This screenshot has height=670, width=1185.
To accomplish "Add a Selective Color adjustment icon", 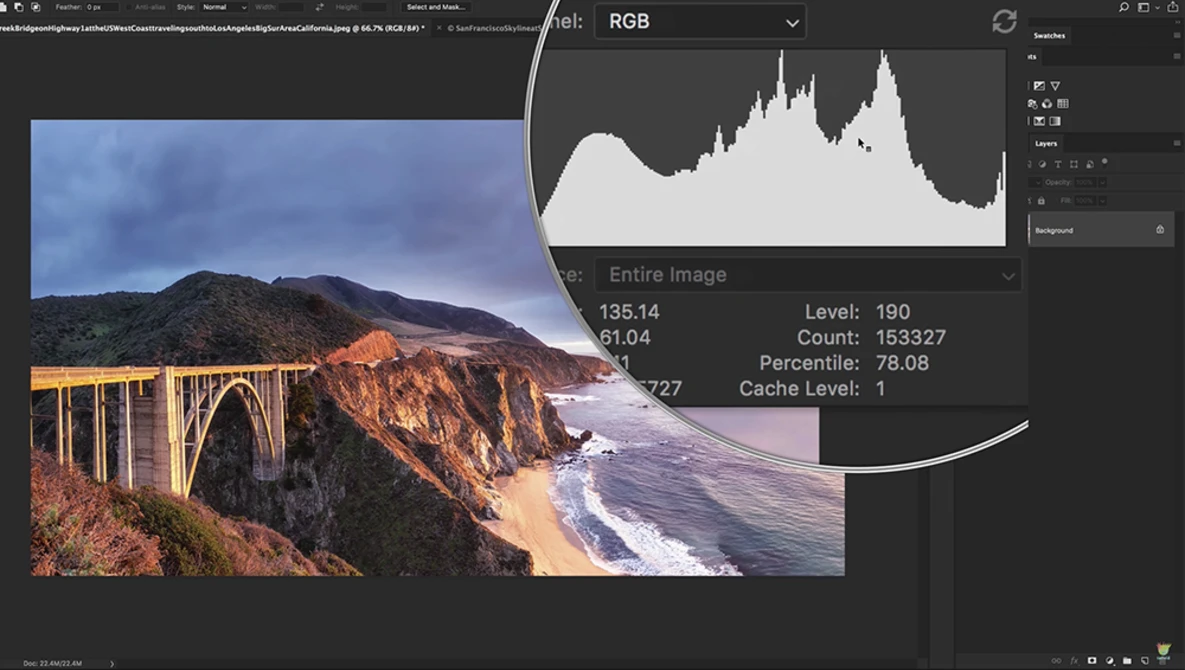I will (1039, 121).
